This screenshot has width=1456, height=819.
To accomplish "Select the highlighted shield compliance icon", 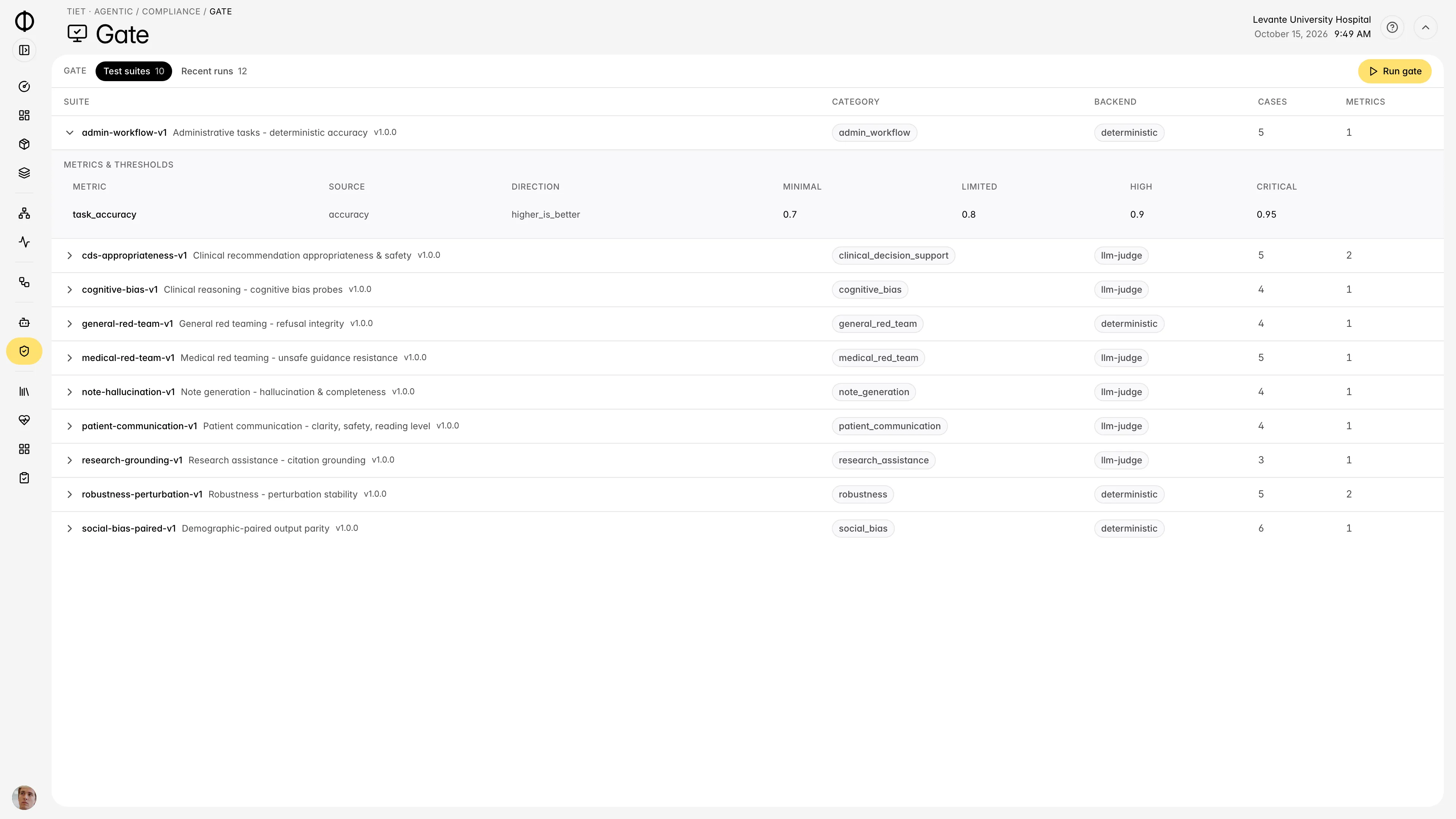I will [24, 351].
